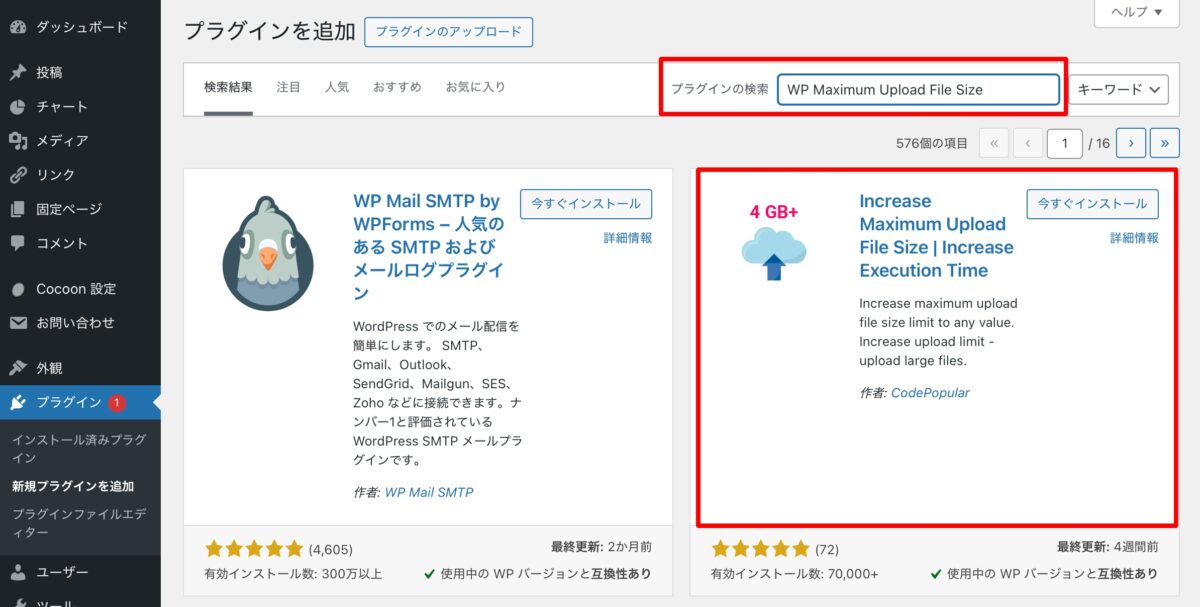Viewport: 1200px width, 607px height.
Task: Click the チャート pie chart icon
Action: 18,107
